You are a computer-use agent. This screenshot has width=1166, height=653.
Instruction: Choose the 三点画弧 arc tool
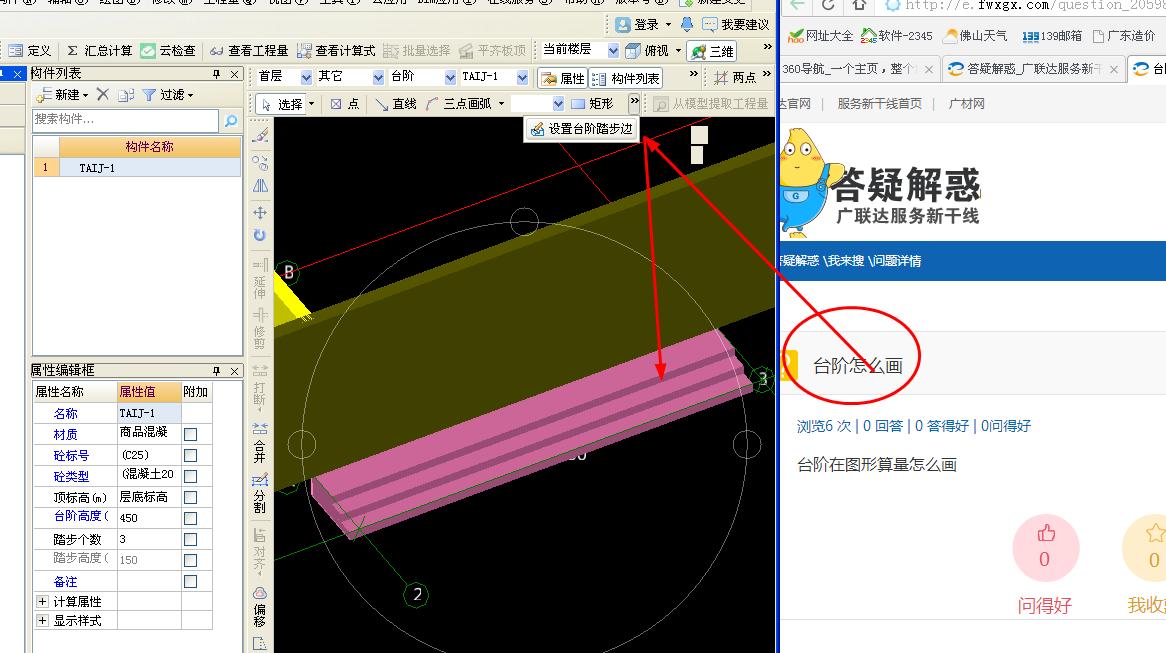pos(459,104)
